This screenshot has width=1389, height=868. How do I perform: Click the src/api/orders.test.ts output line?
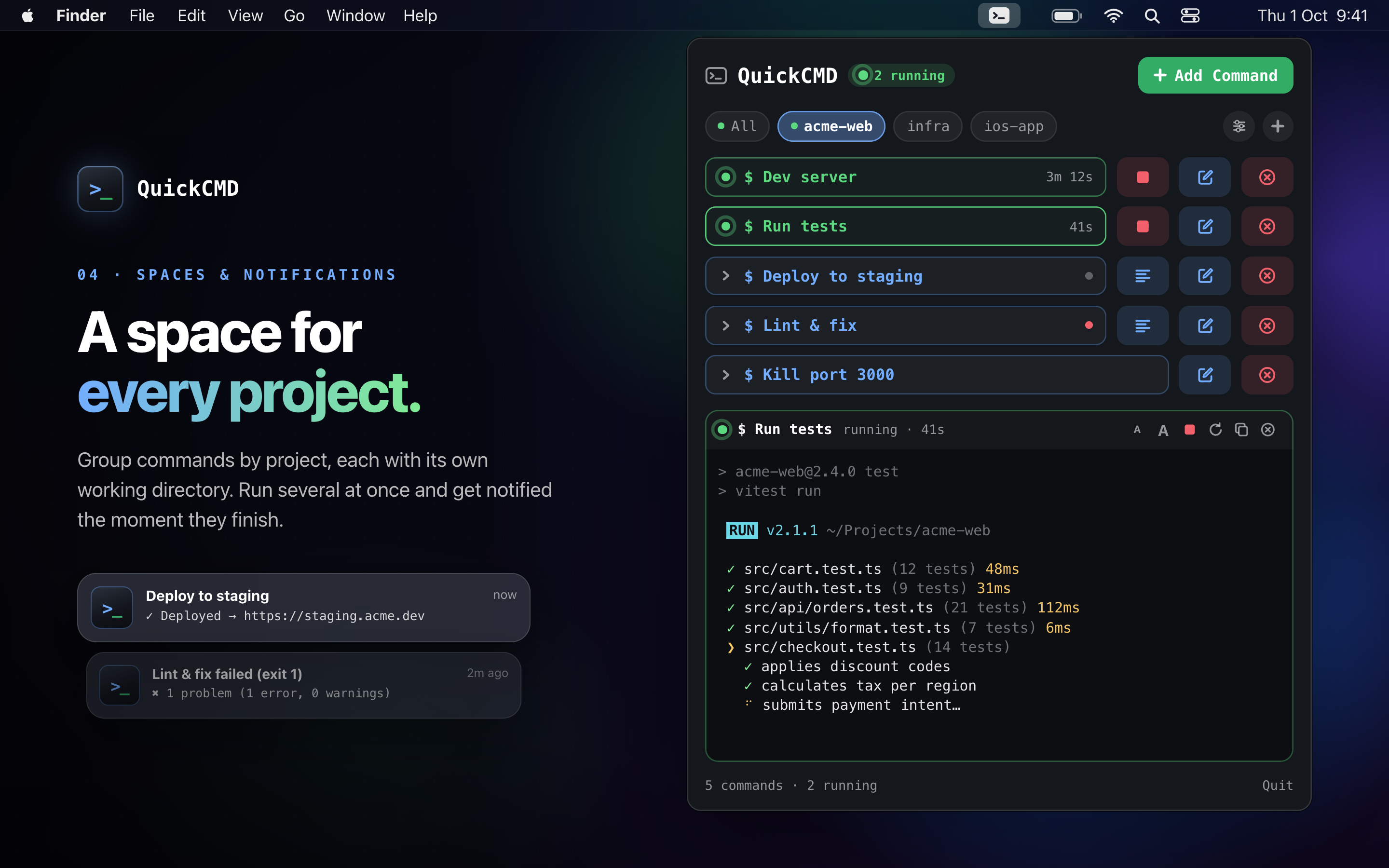point(903,608)
